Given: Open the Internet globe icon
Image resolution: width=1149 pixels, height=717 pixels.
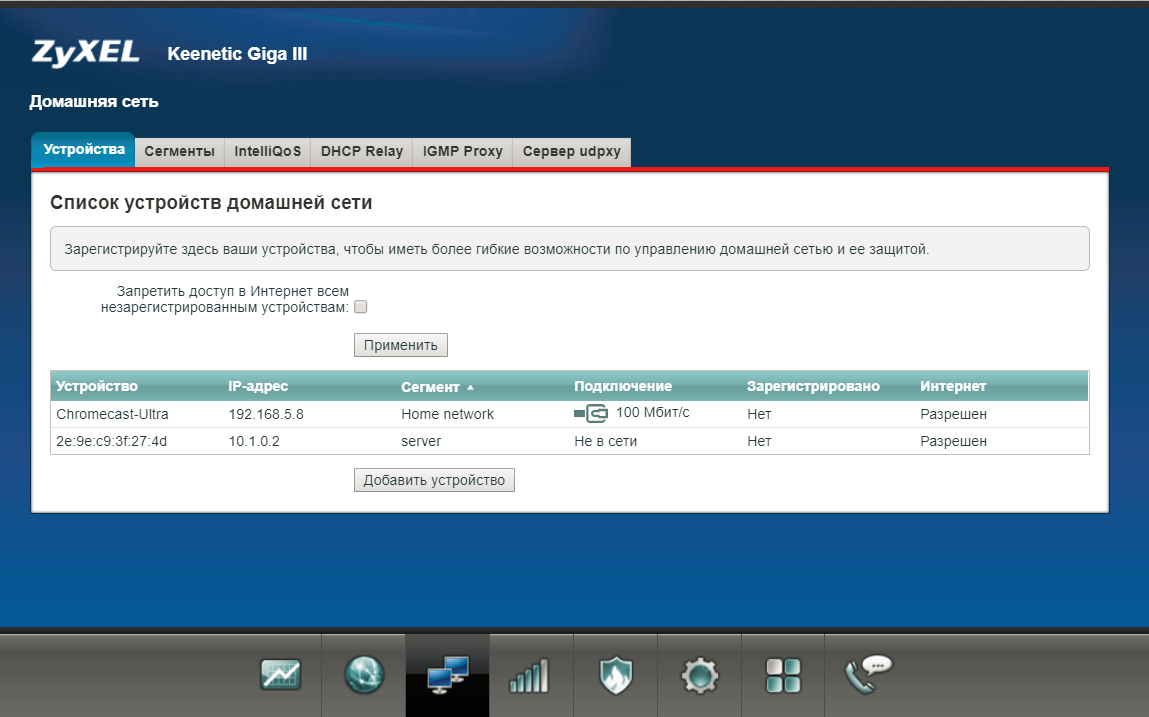Looking at the screenshot, I should tap(364, 676).
